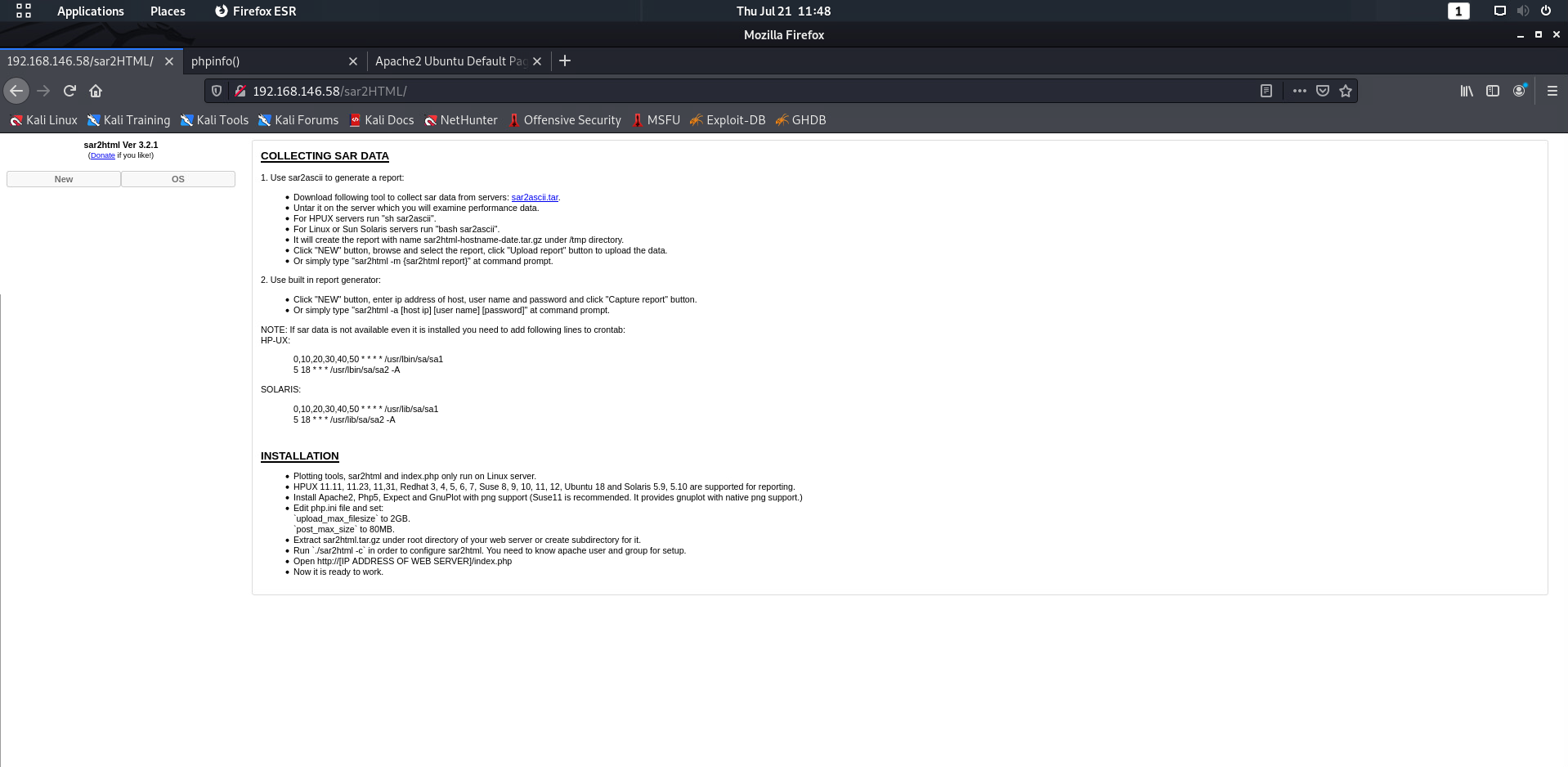The width and height of the screenshot is (1568, 767).
Task: Open the Kali Tools bookmark
Action: [x=214, y=120]
